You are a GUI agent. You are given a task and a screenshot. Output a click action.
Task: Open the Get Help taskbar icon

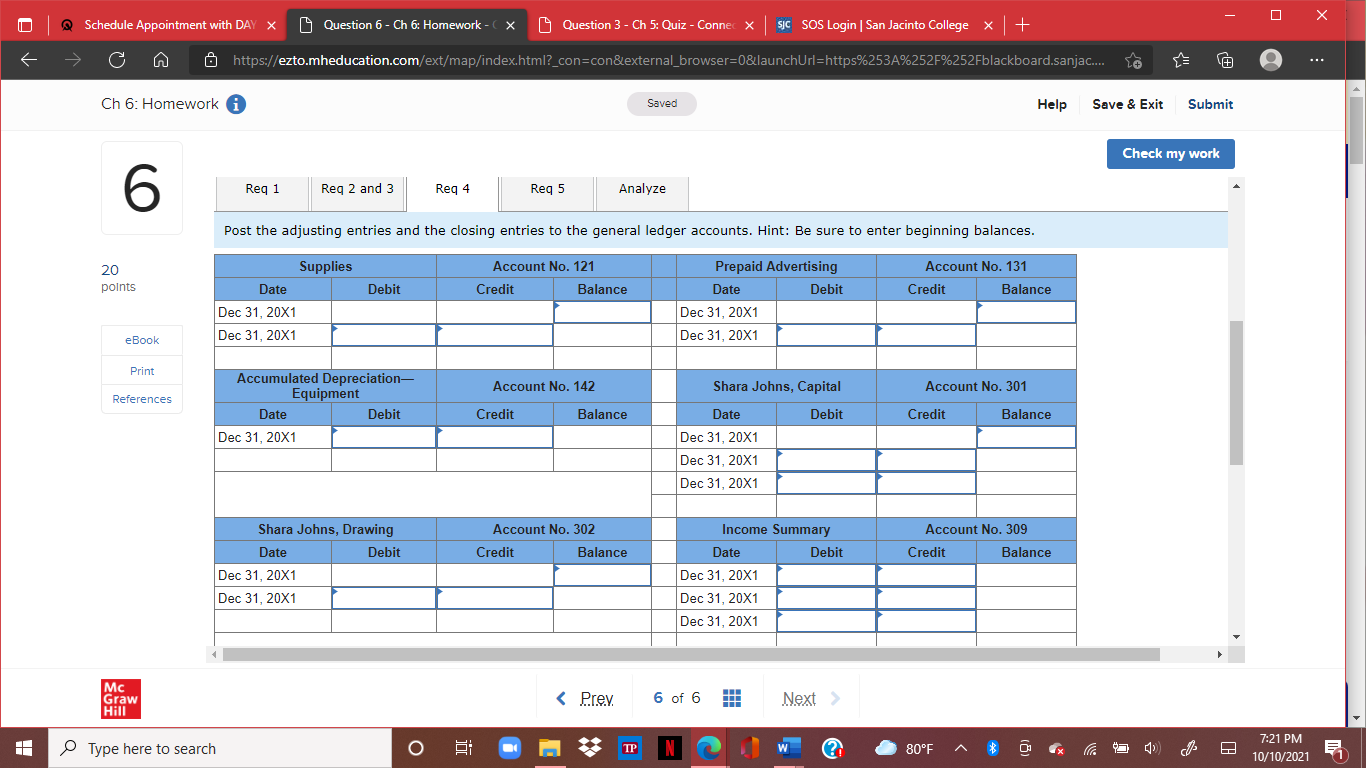coord(831,748)
